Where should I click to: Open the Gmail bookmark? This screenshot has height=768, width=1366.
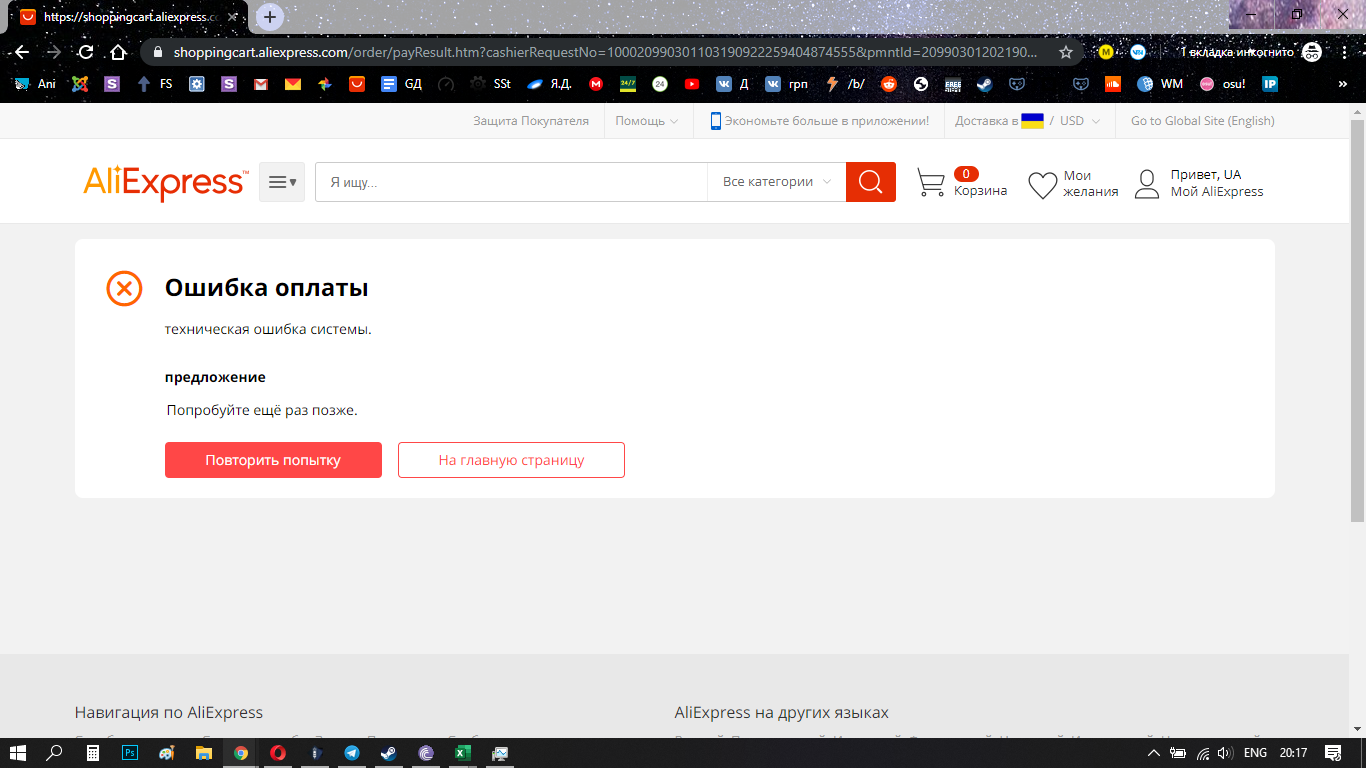[261, 84]
